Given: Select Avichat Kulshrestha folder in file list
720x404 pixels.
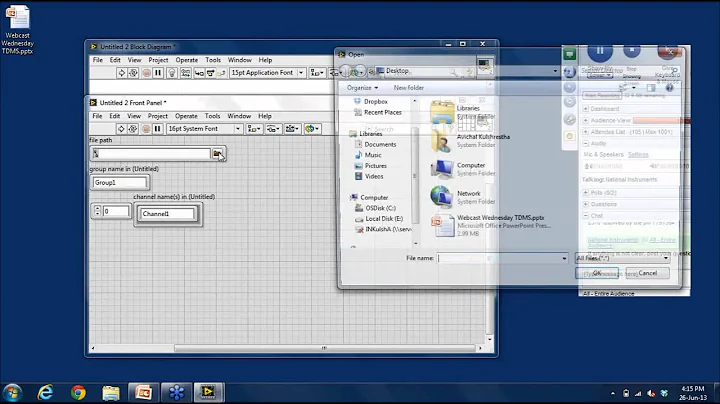Looking at the screenshot, I should click(470, 140).
